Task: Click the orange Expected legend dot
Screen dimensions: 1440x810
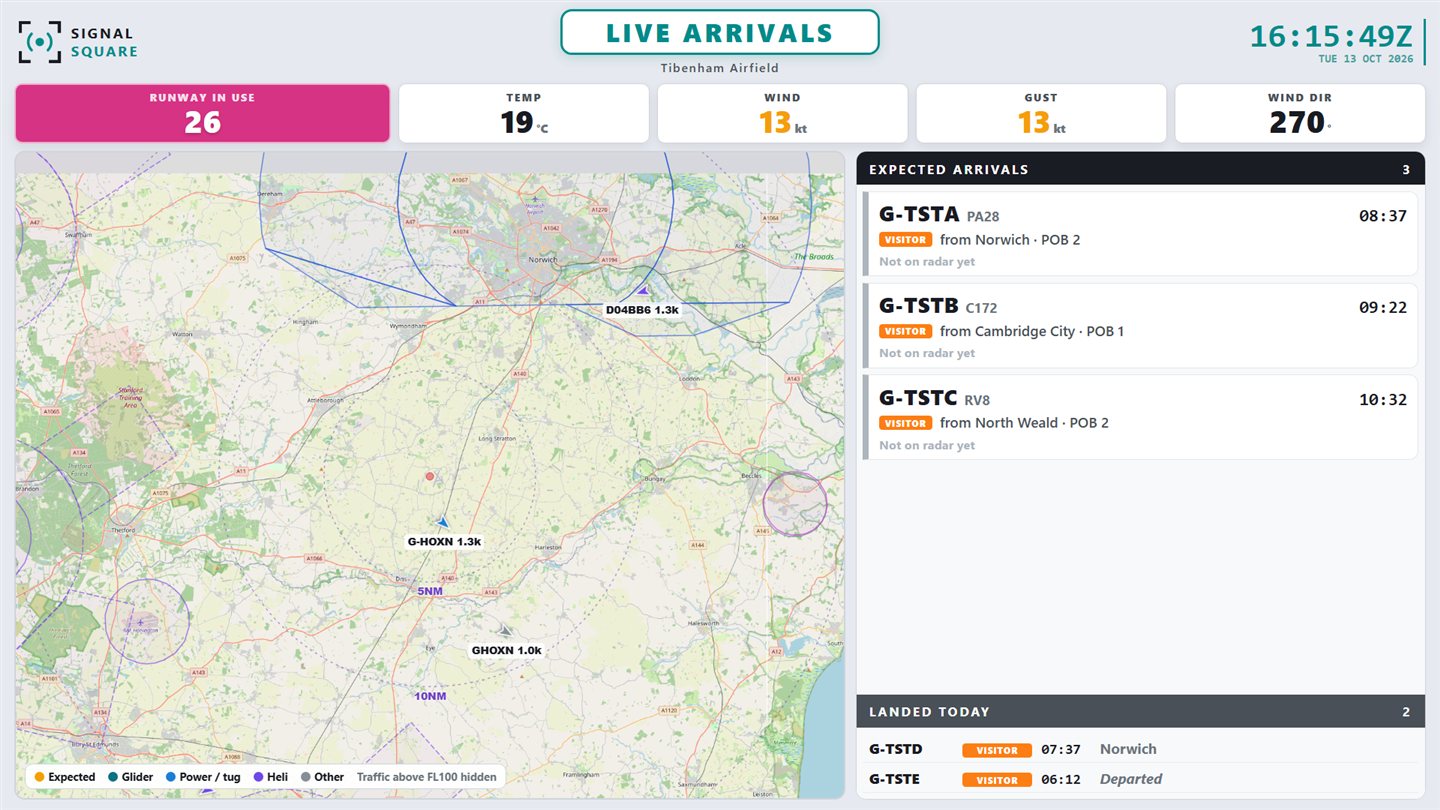Action: point(39,777)
